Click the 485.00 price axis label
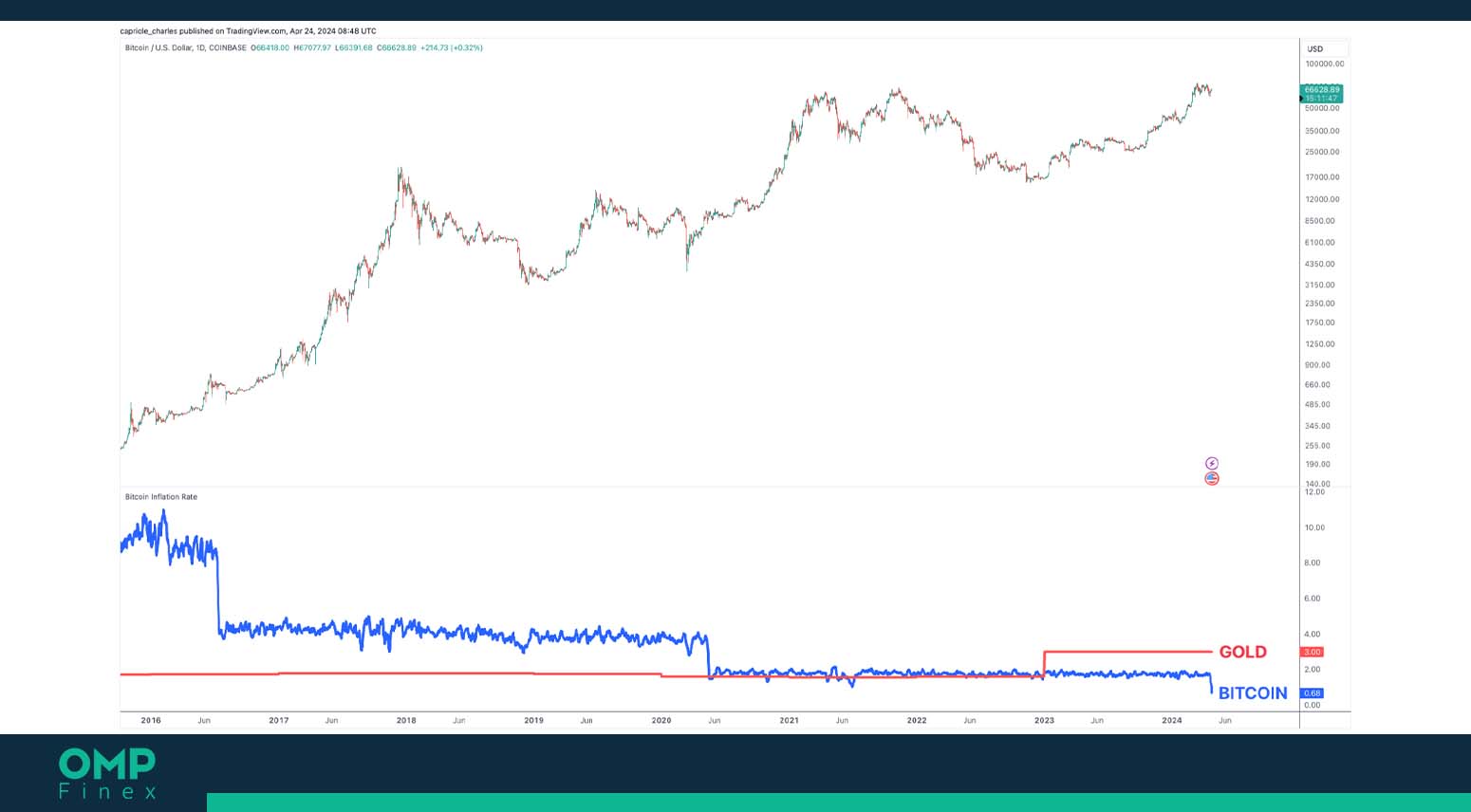 coord(1318,405)
